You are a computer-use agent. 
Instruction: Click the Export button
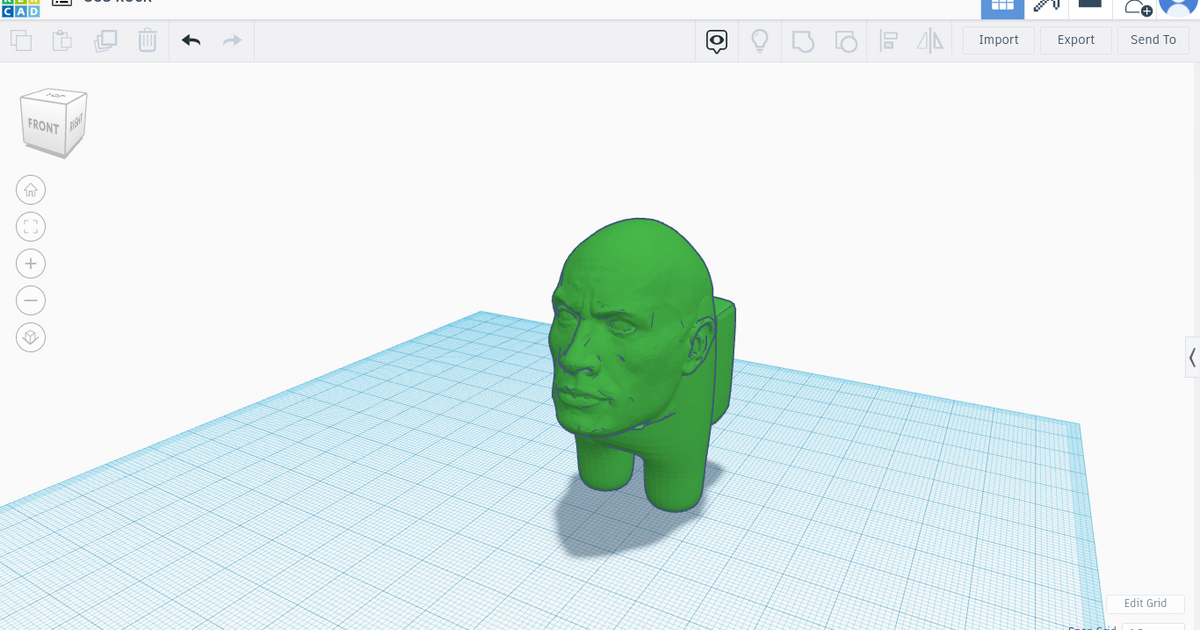pyautogui.click(x=1075, y=40)
